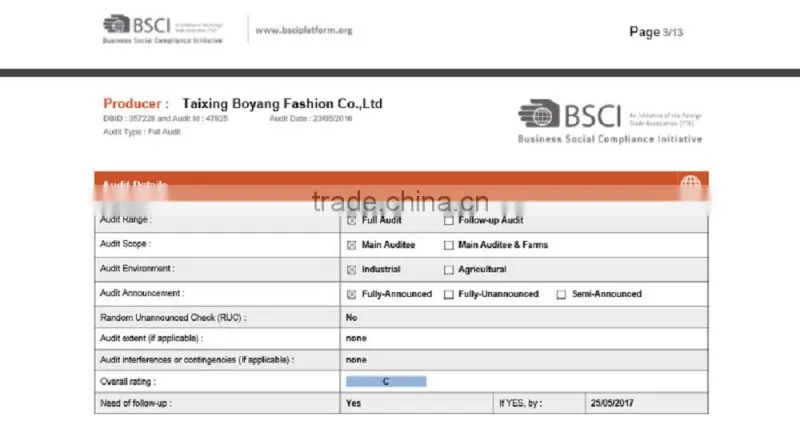
Task: Click the Audit extent (if applicable) label
Action: tap(151, 338)
